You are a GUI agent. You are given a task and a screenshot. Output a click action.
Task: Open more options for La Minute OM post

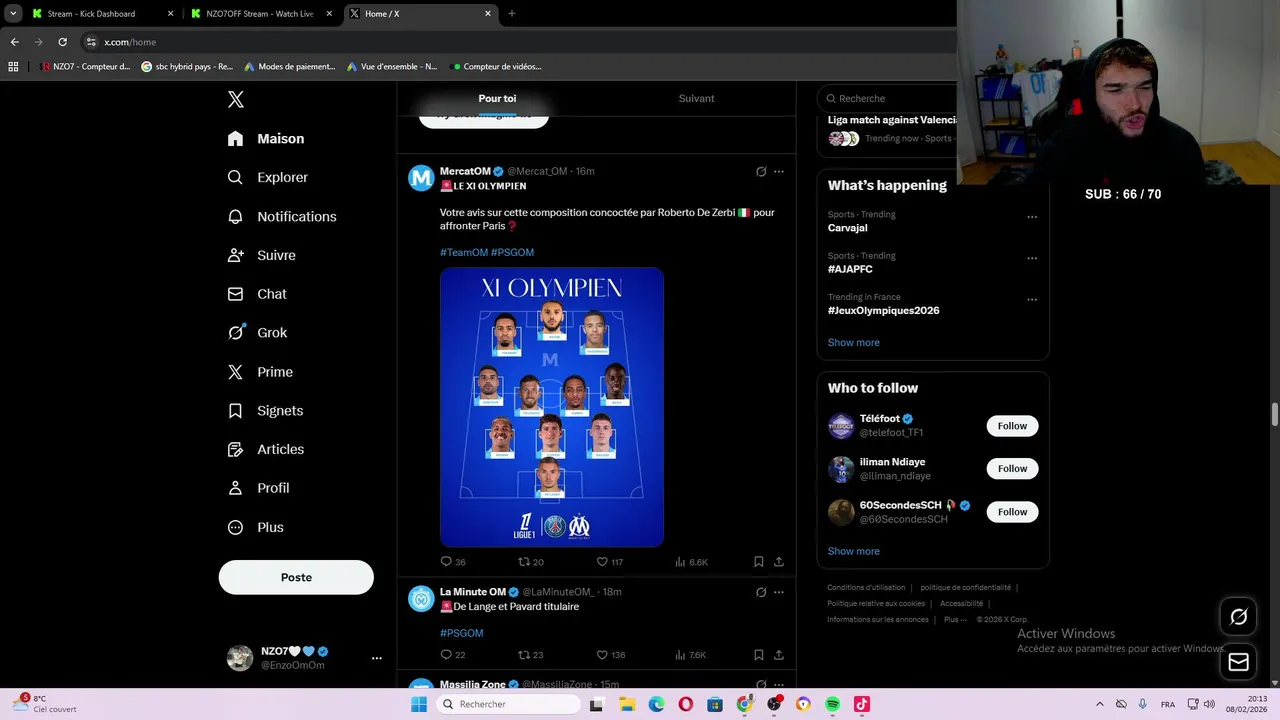tap(779, 592)
